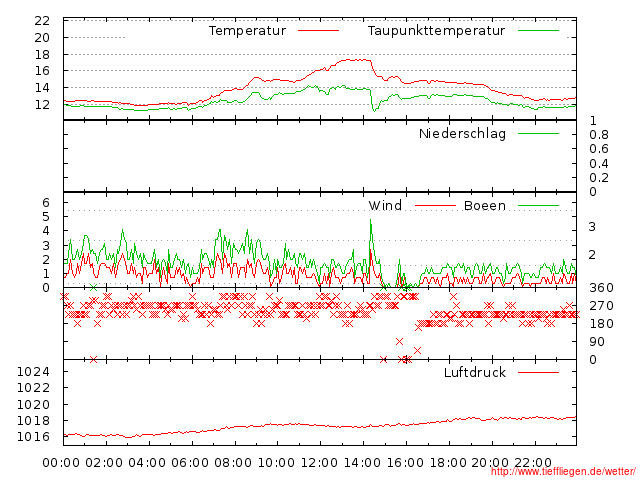The width and height of the screenshot is (640, 480).
Task: Click the 1018 pressure axis value
Action: 33,420
